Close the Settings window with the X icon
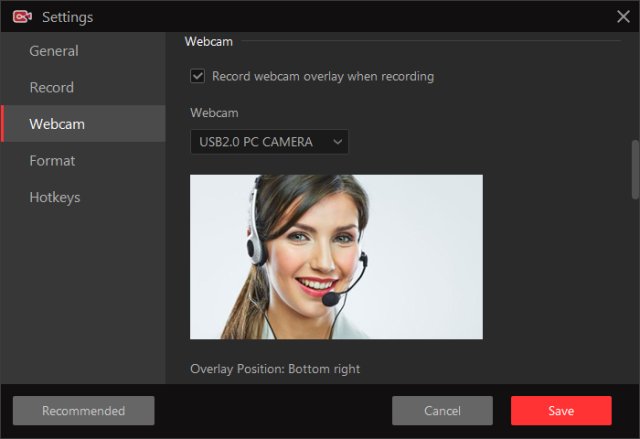 click(x=623, y=17)
